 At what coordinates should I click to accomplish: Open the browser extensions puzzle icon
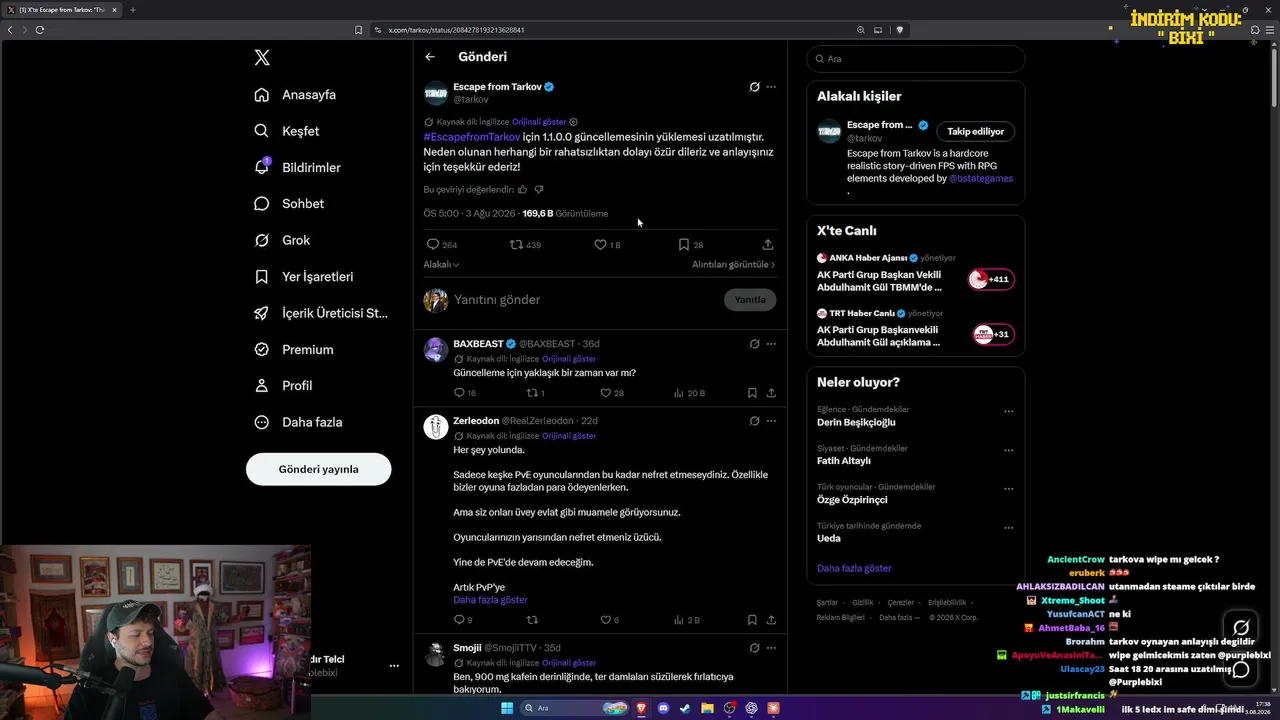pos(1254,30)
